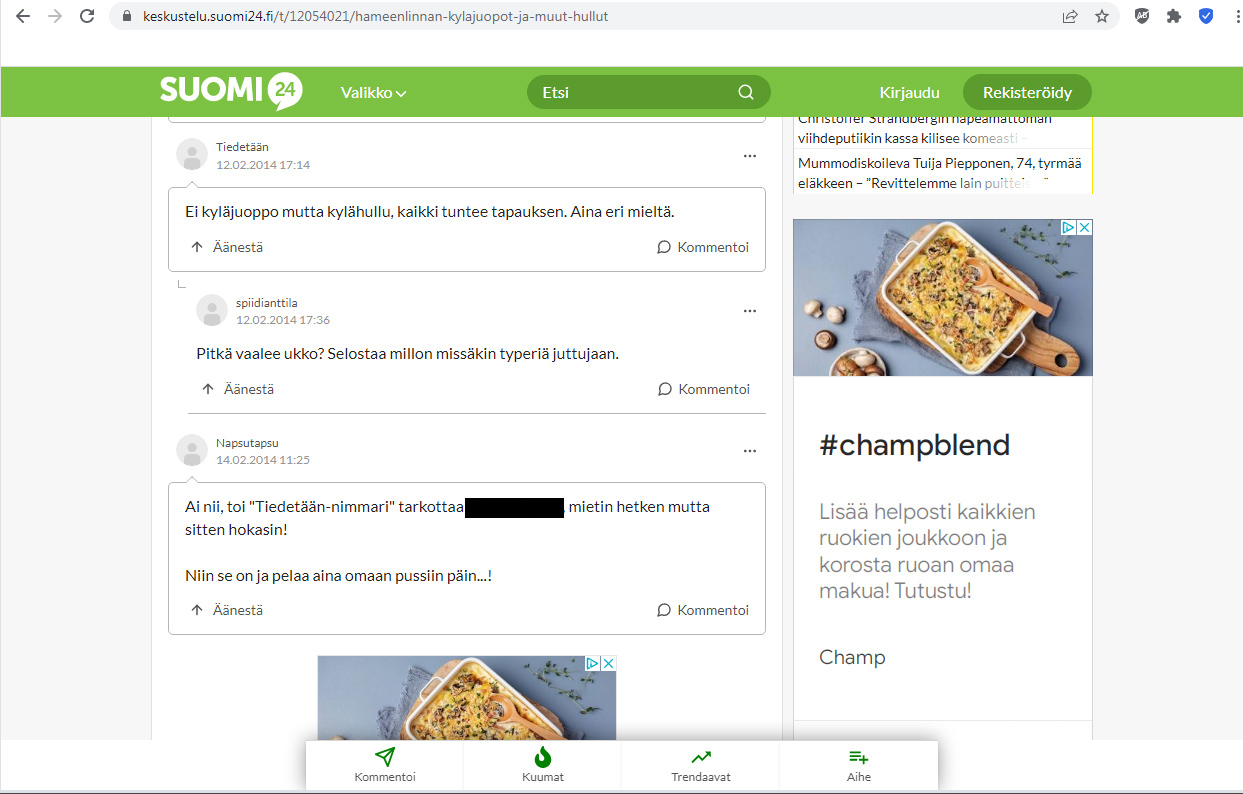Switch to the Trendaavat tab
The image size is (1243, 794).
tap(701, 766)
